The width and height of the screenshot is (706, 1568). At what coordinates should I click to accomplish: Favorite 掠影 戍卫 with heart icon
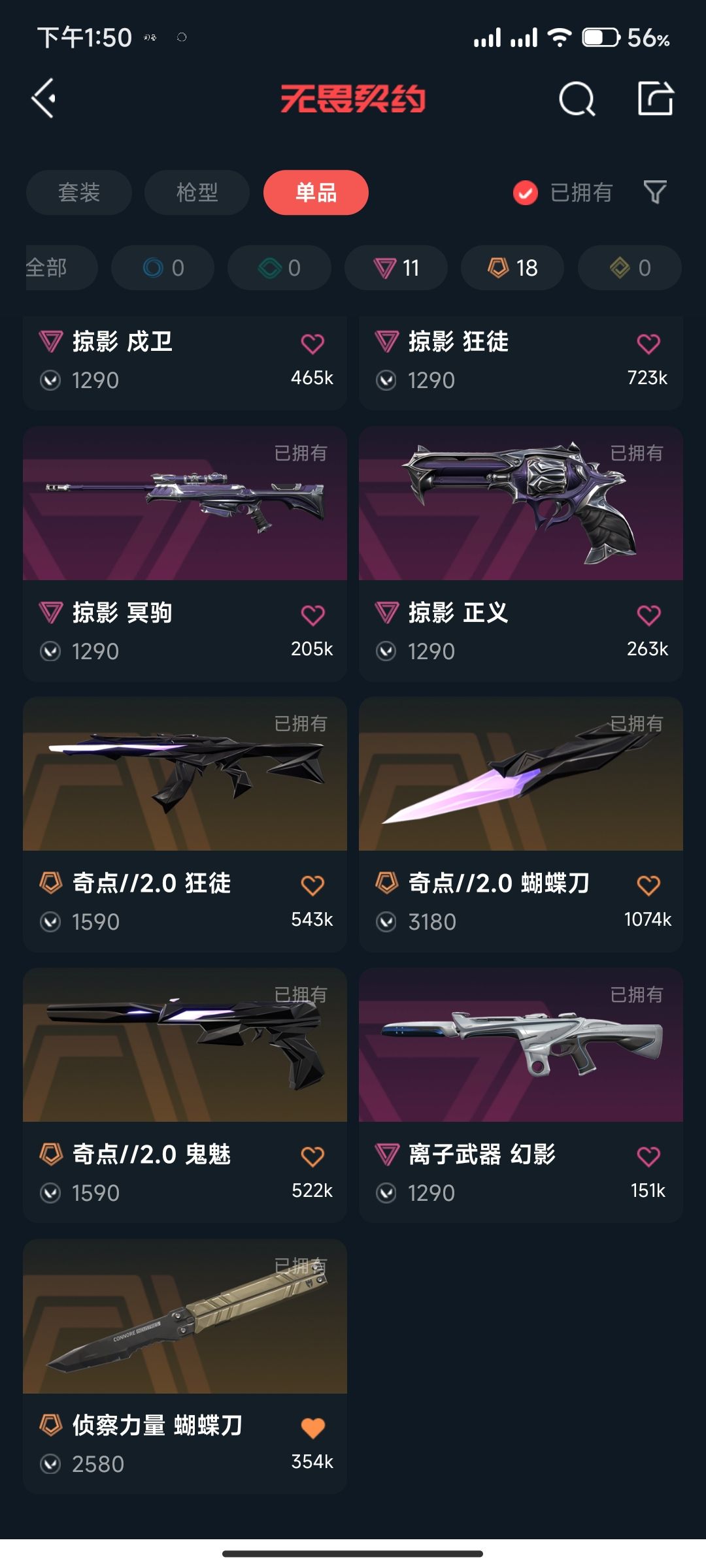click(312, 344)
